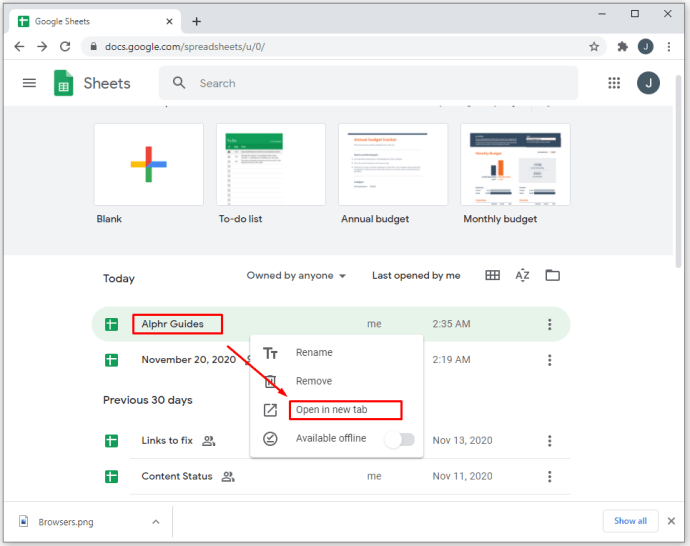Click the shared people icon beside Content Status
Screen dimensions: 690x546
point(228,476)
